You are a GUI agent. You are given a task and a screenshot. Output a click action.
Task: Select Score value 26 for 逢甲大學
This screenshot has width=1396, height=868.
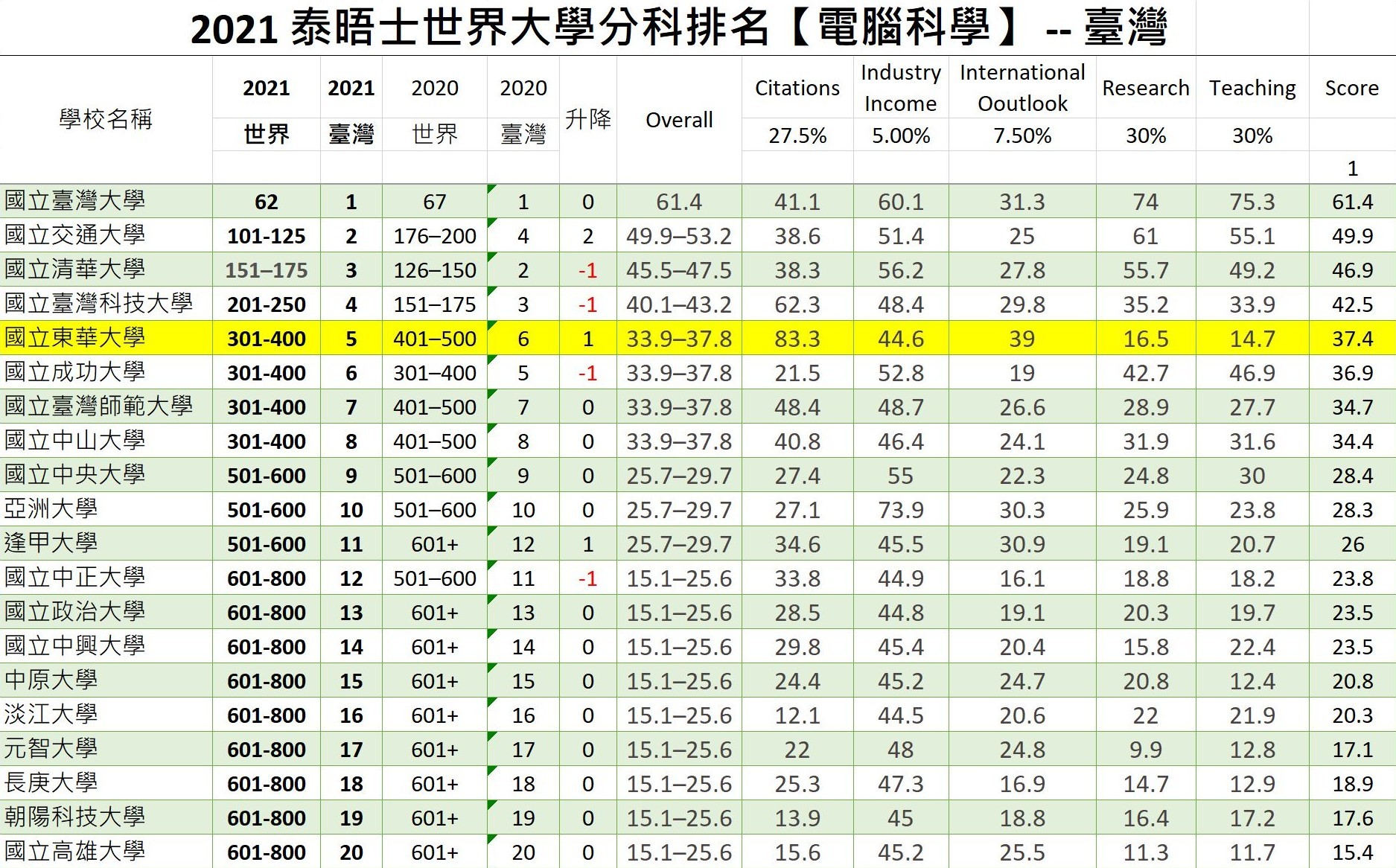(x=1352, y=543)
